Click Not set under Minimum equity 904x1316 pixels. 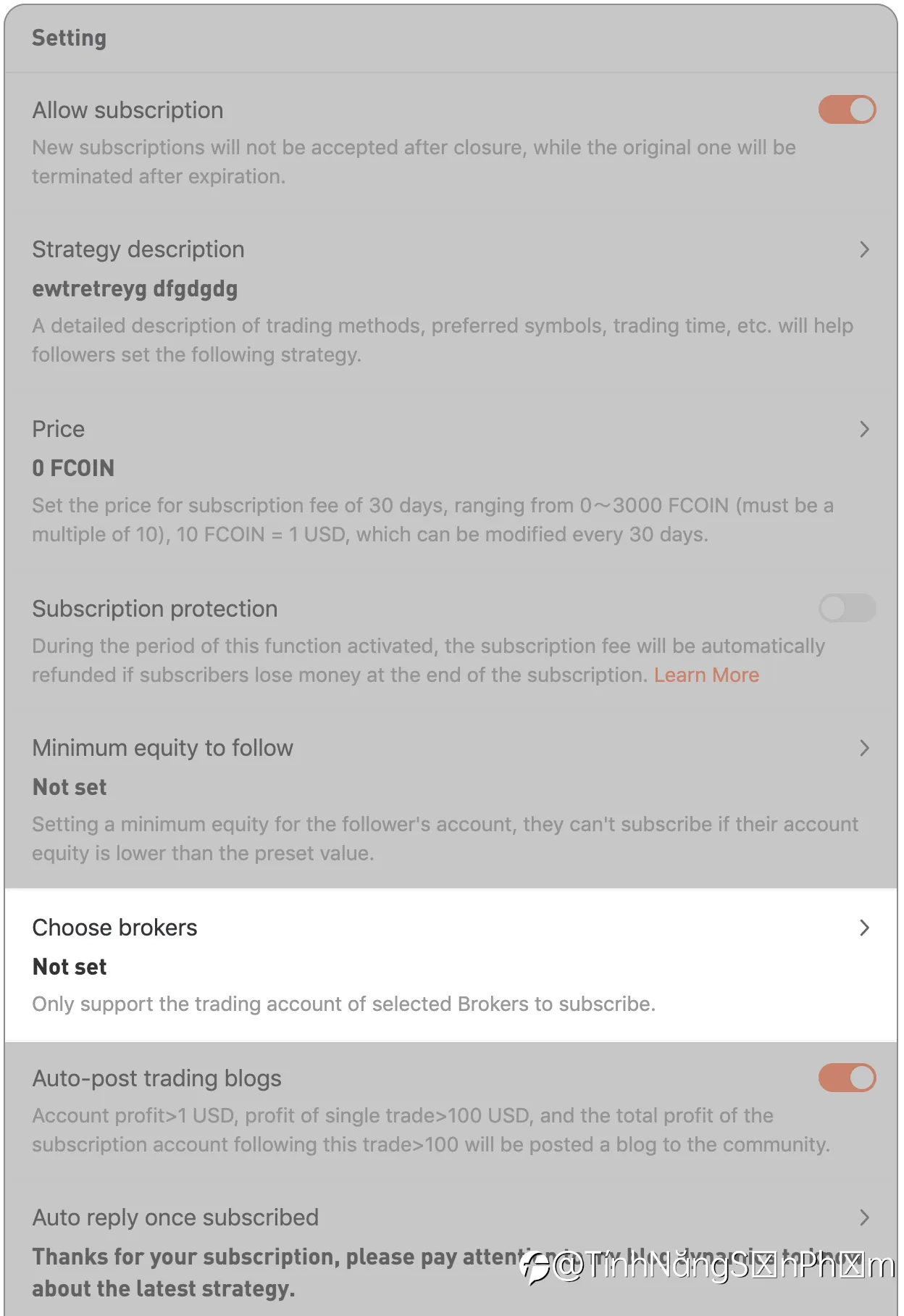pos(70,787)
